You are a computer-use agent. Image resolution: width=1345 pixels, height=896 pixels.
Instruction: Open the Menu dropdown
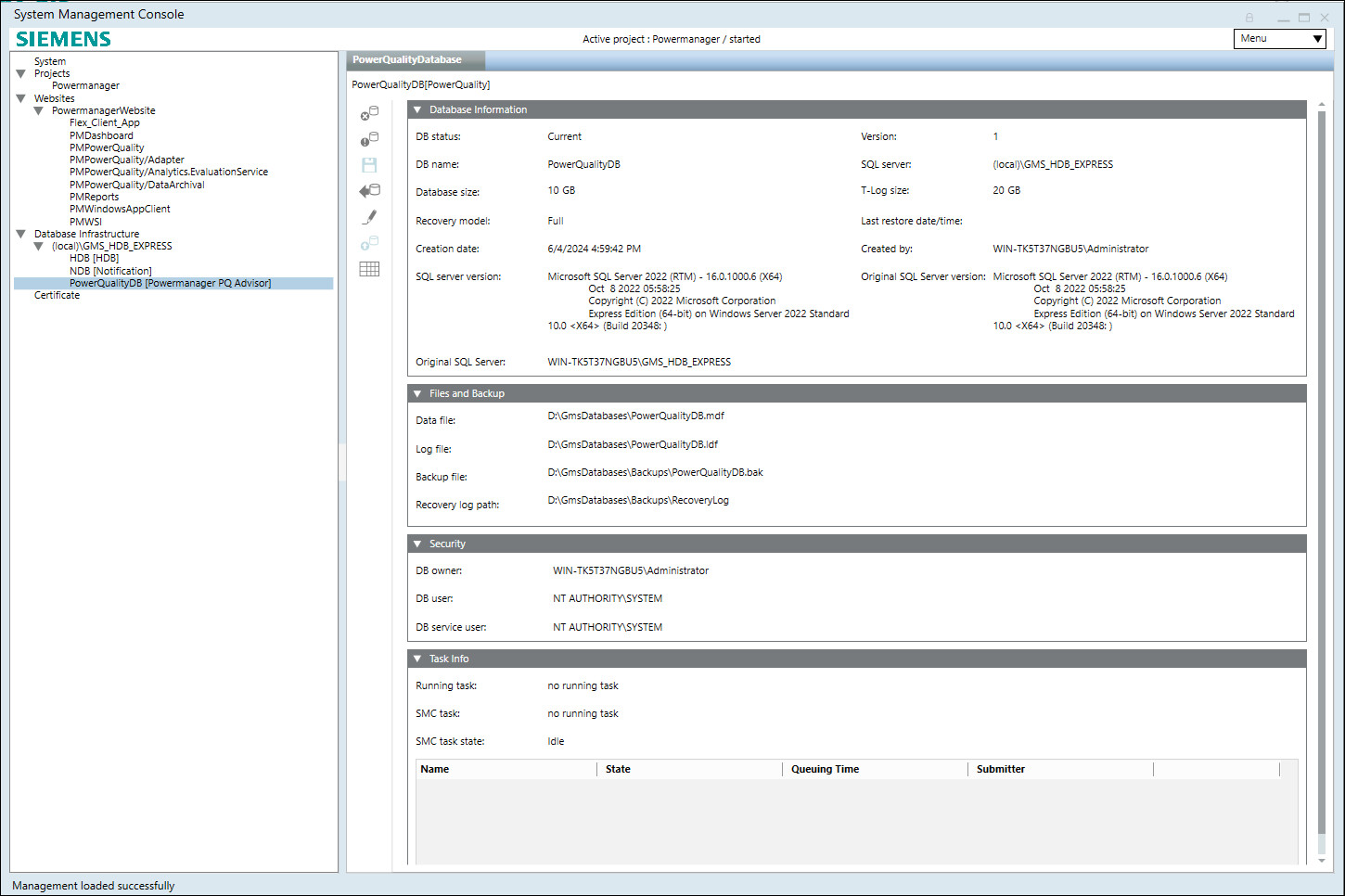point(1279,39)
